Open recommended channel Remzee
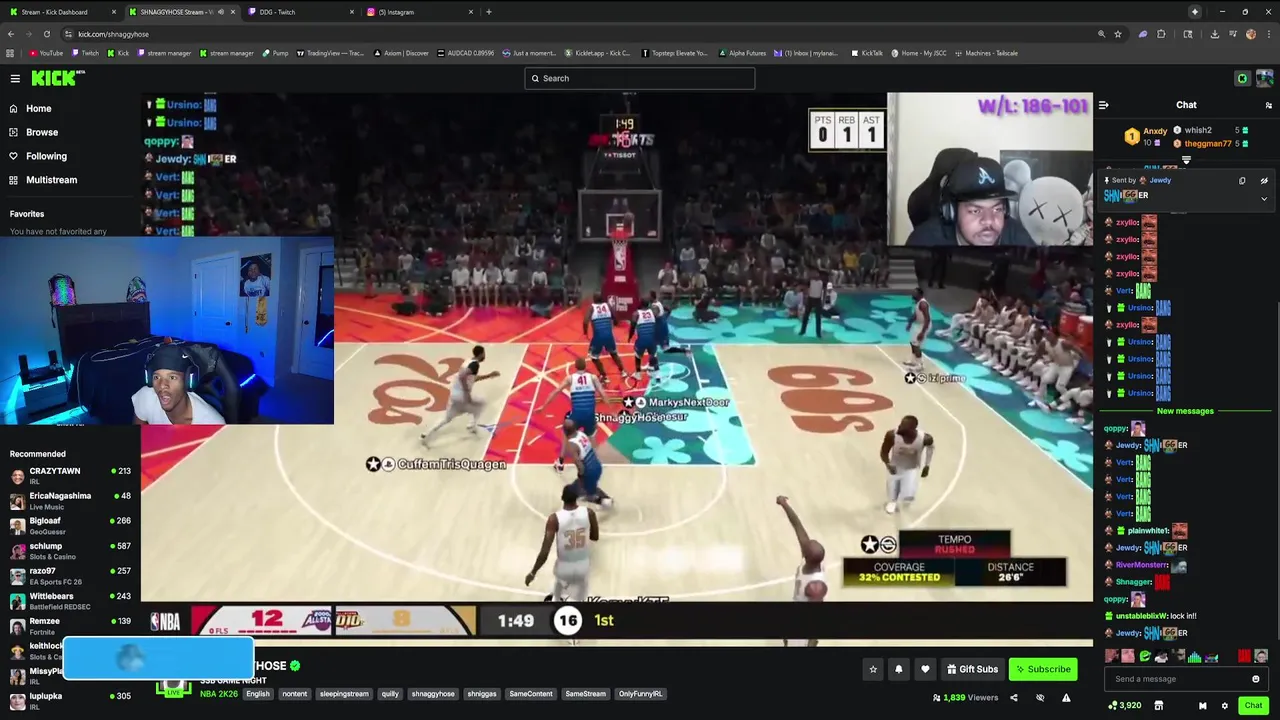The height and width of the screenshot is (720, 1280). coord(70,625)
